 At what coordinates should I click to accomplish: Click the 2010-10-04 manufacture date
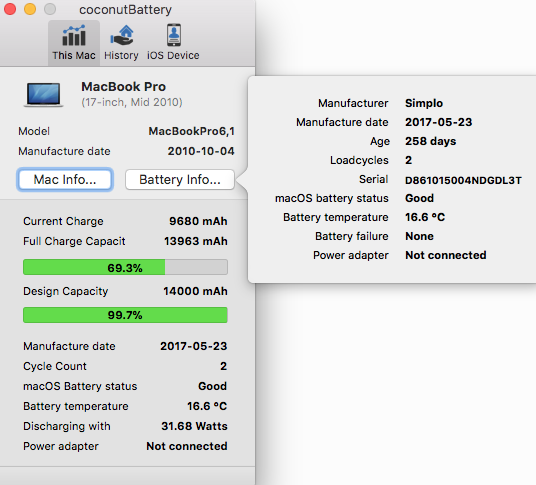pyautogui.click(x=201, y=151)
